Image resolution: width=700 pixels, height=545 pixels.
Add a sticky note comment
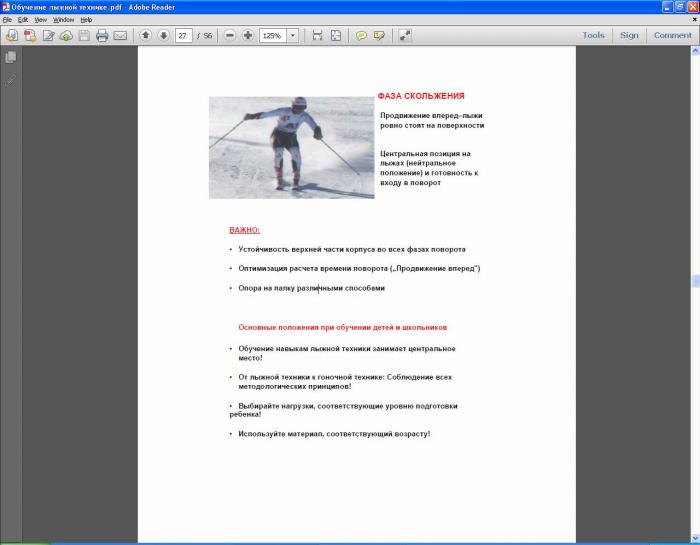361,35
